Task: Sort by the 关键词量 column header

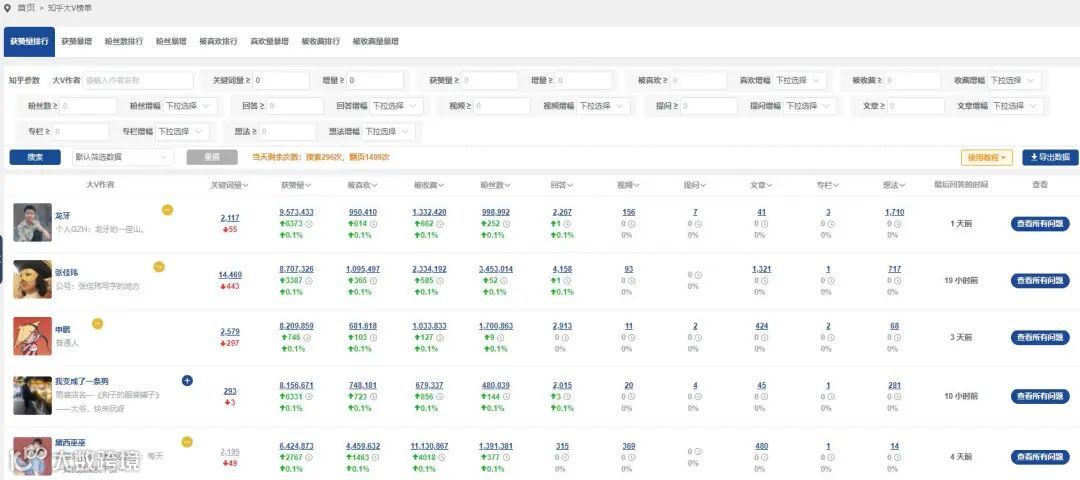Action: point(230,185)
